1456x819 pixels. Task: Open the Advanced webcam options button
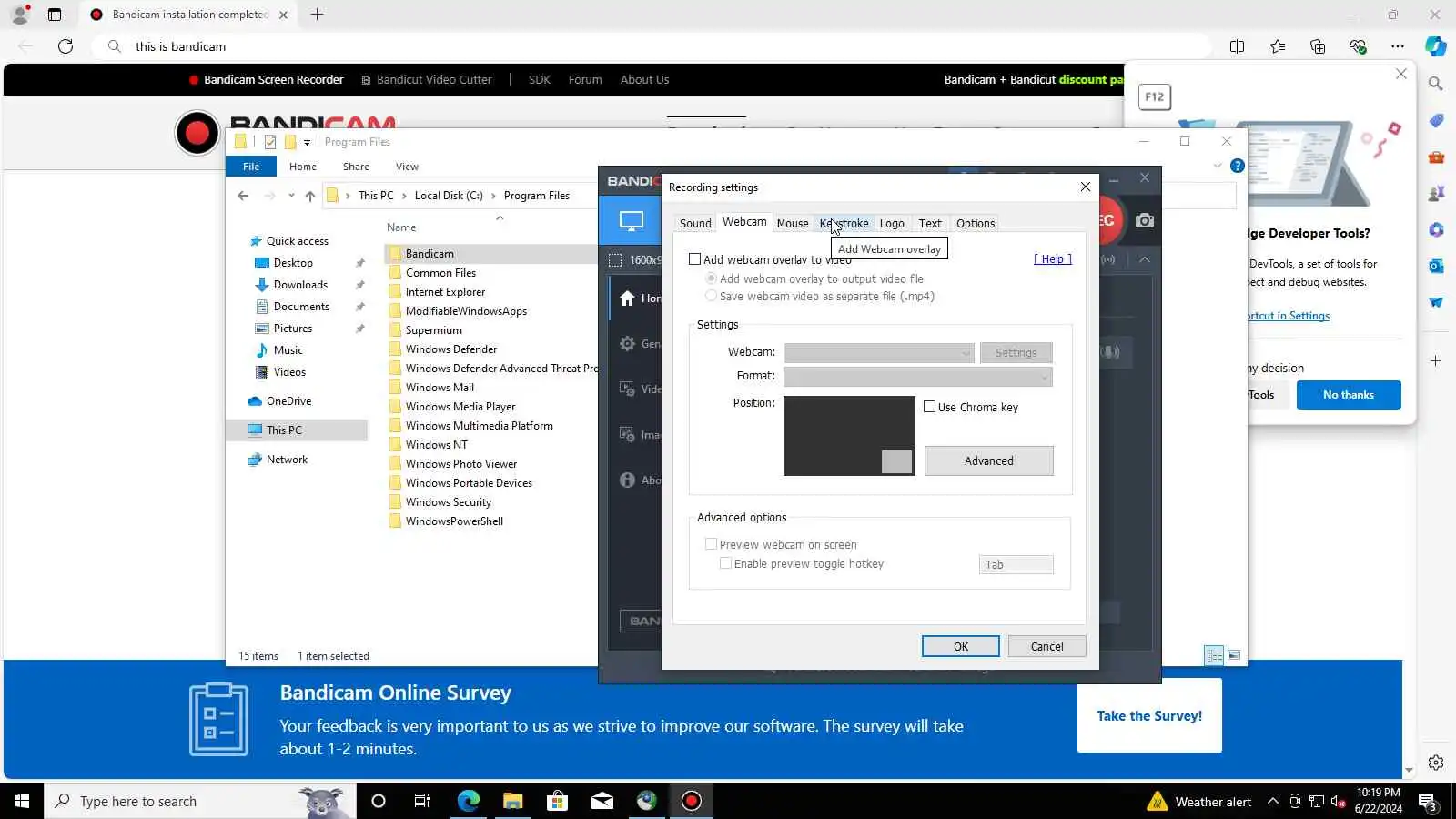click(989, 460)
